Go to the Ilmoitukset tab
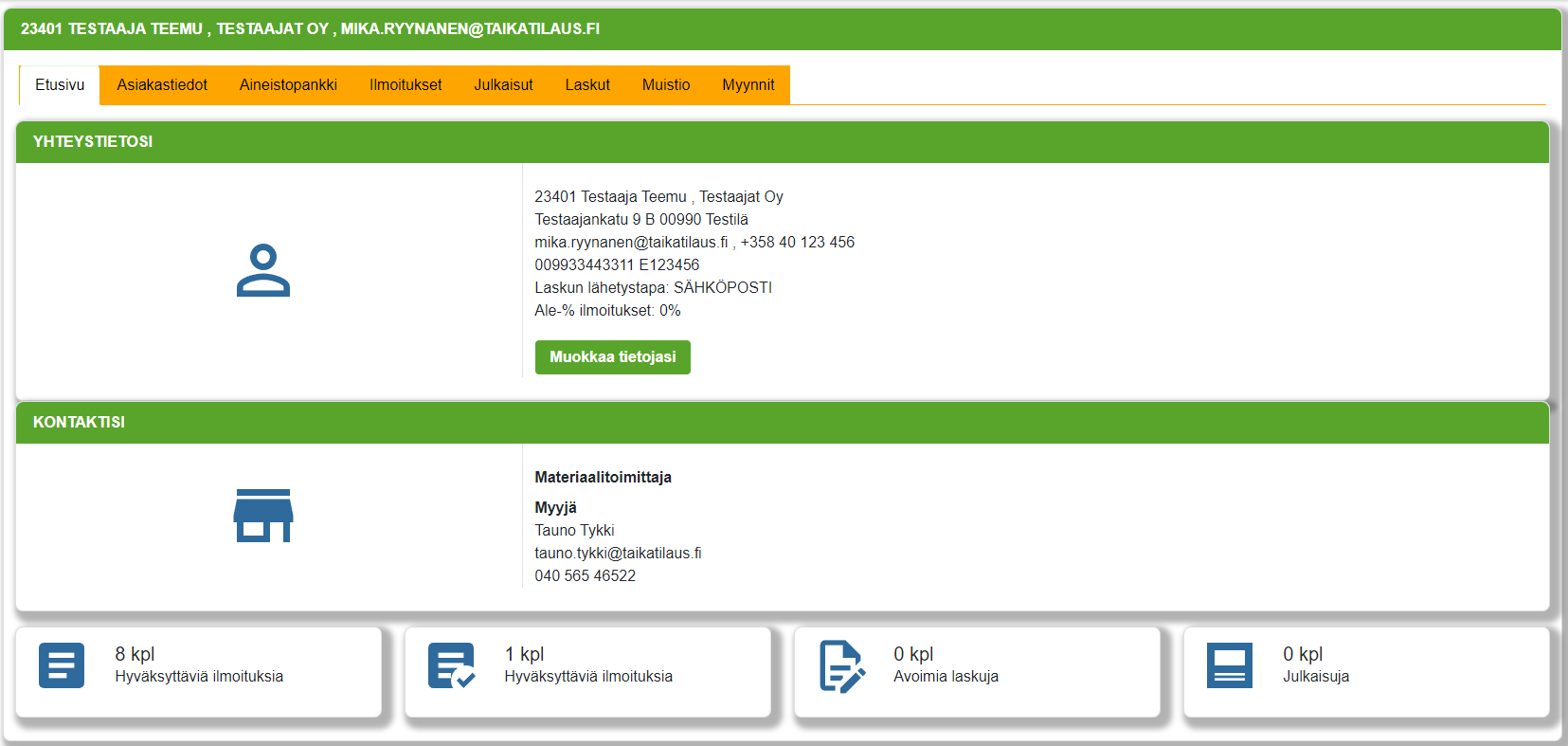 [406, 85]
